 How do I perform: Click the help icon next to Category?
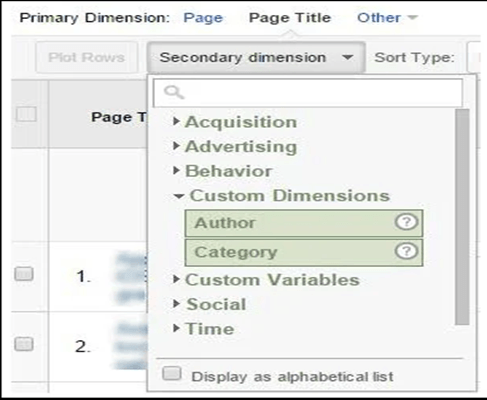pyautogui.click(x=406, y=251)
